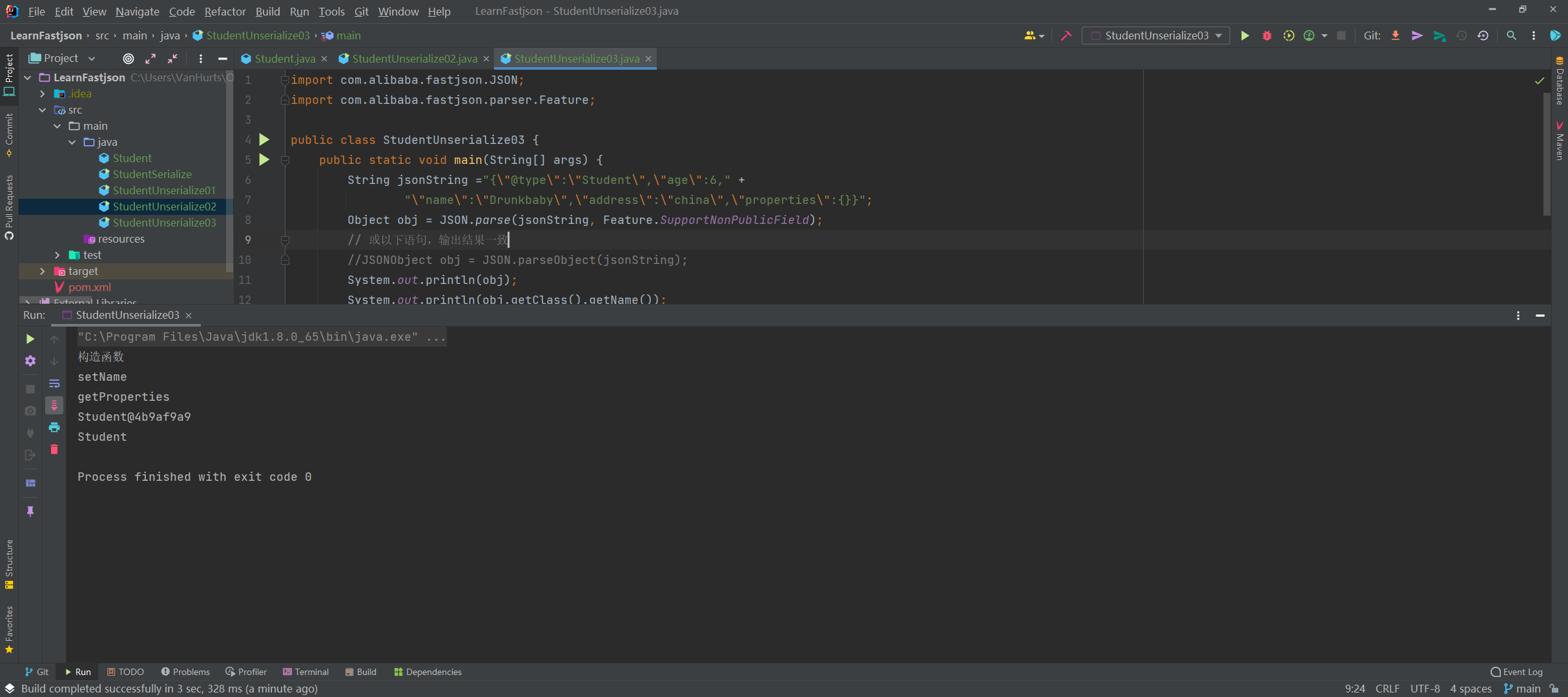Open the Refactor menu
Screen dimensions: 1568x697
[x=225, y=11]
